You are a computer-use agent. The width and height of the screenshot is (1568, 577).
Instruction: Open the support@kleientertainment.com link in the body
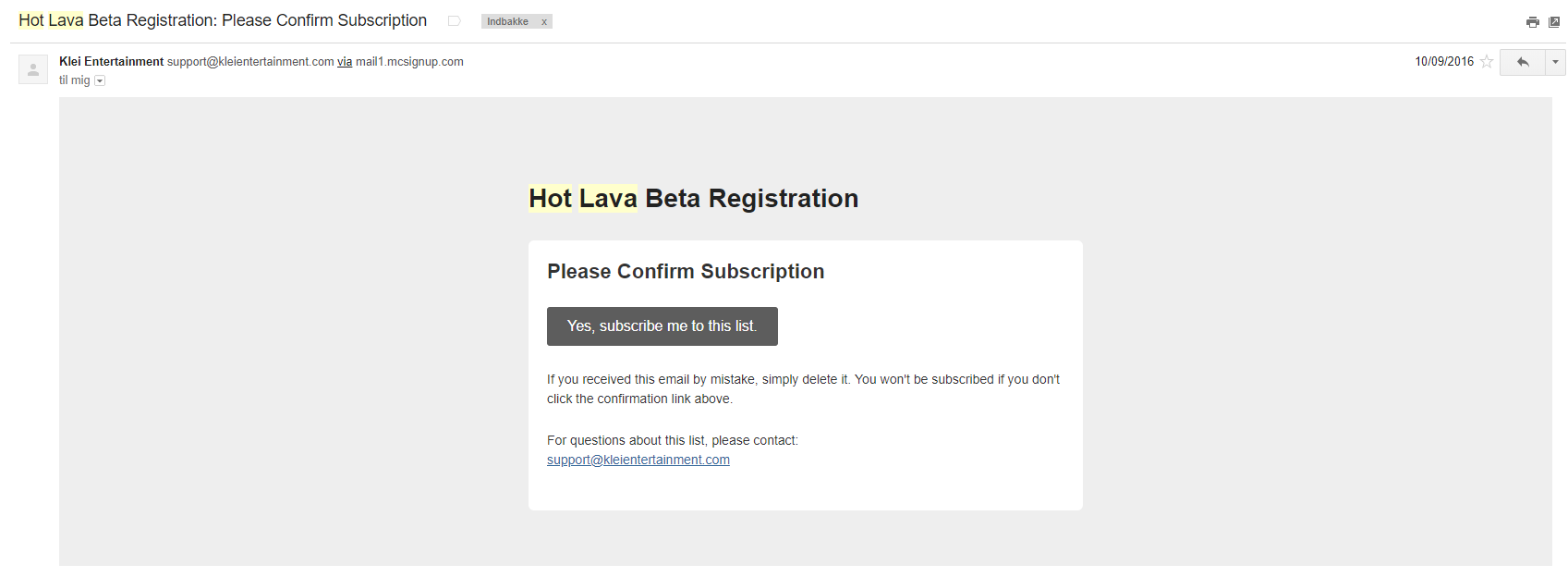pos(638,460)
